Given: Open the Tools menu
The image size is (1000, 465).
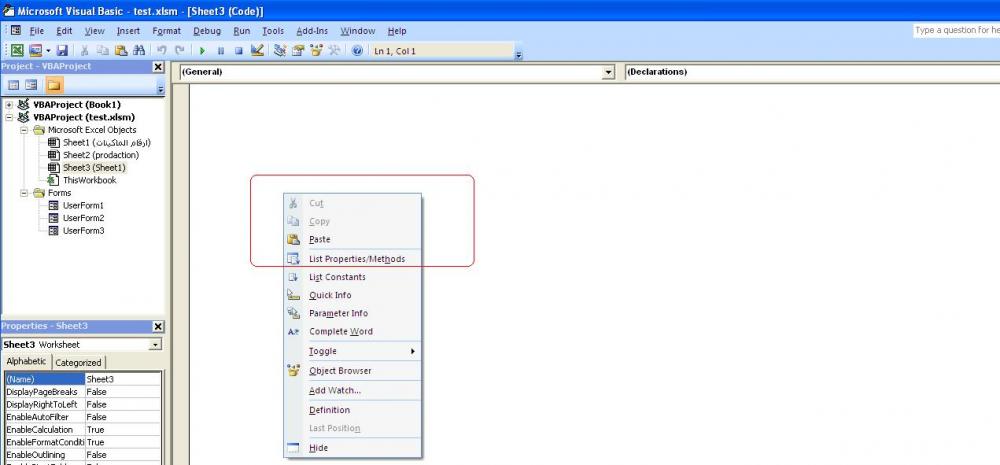Looking at the screenshot, I should pos(273,31).
